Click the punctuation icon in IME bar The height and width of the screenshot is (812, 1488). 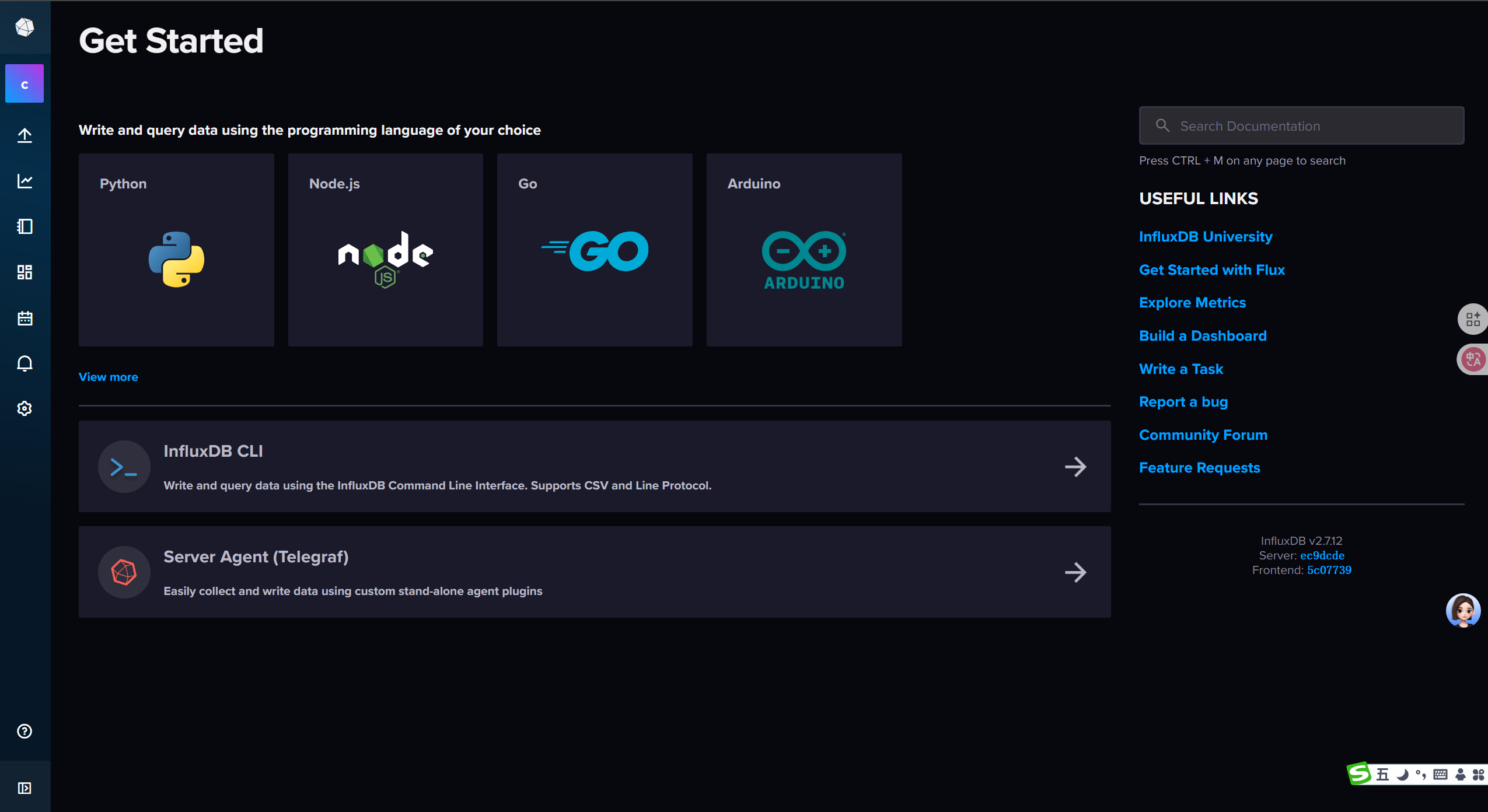coord(1421,775)
